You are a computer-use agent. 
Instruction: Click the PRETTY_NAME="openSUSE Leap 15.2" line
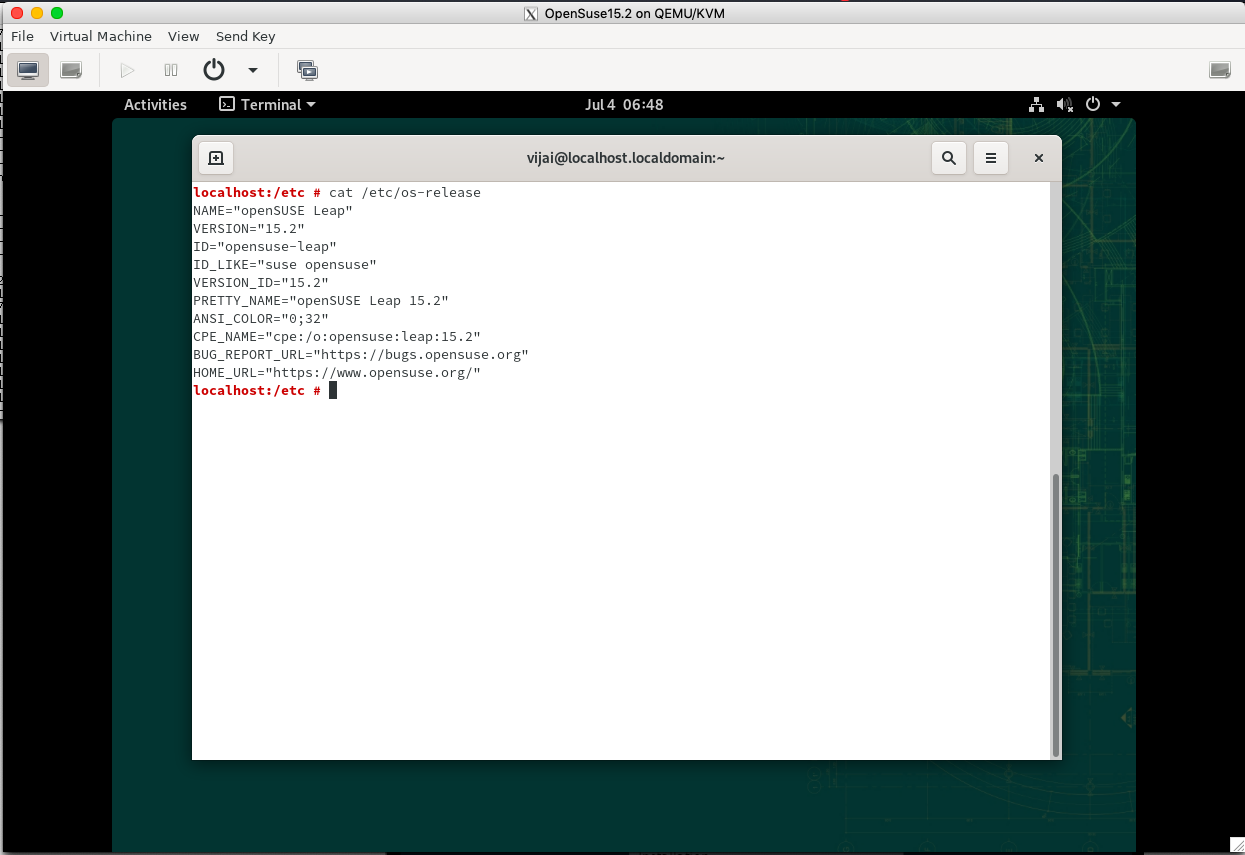(321, 300)
